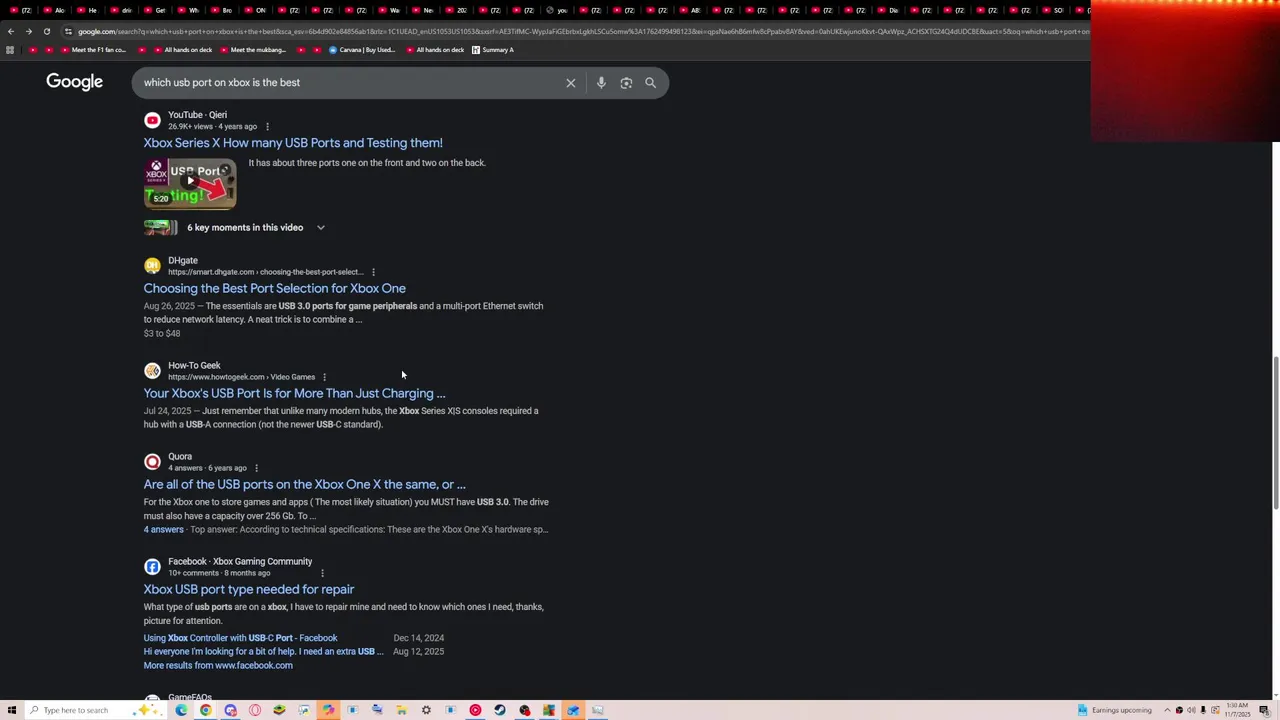Click the search query input field
Image resolution: width=1280 pixels, height=720 pixels.
tap(350, 83)
